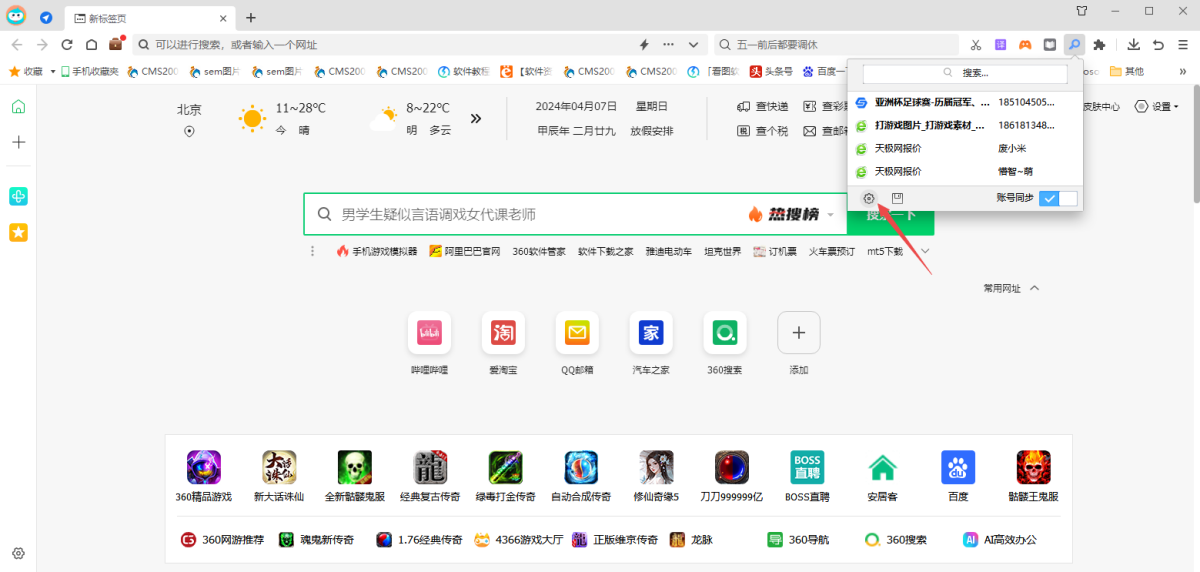Expand the 热搜榜 dropdown in search box

point(830,215)
